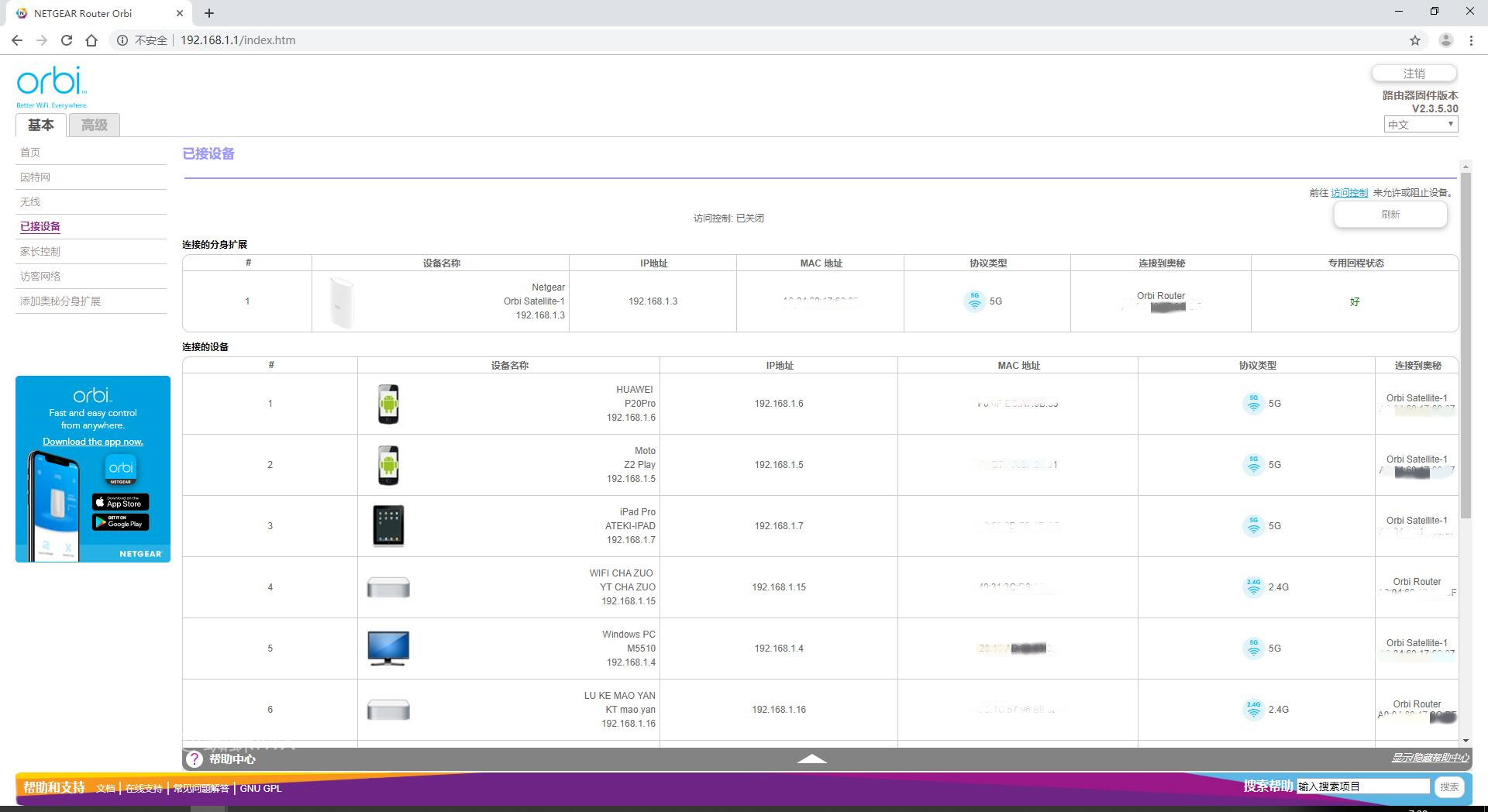Open the Chrome three-dot menu
The width and height of the screenshot is (1488, 812).
pos(1471,40)
